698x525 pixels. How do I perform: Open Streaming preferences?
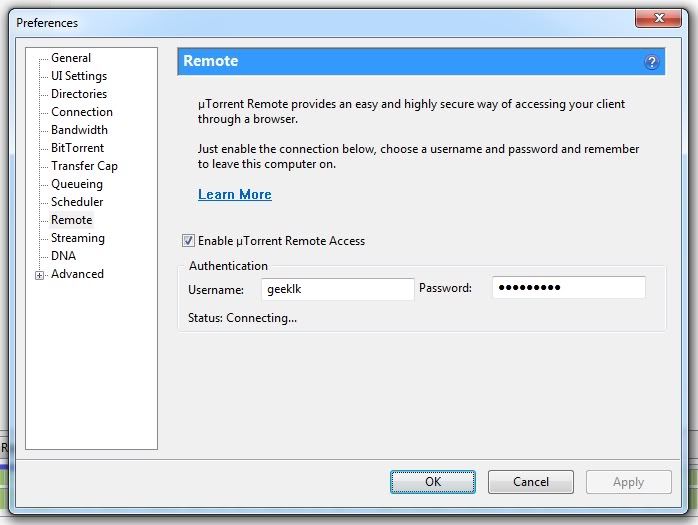[x=78, y=238]
